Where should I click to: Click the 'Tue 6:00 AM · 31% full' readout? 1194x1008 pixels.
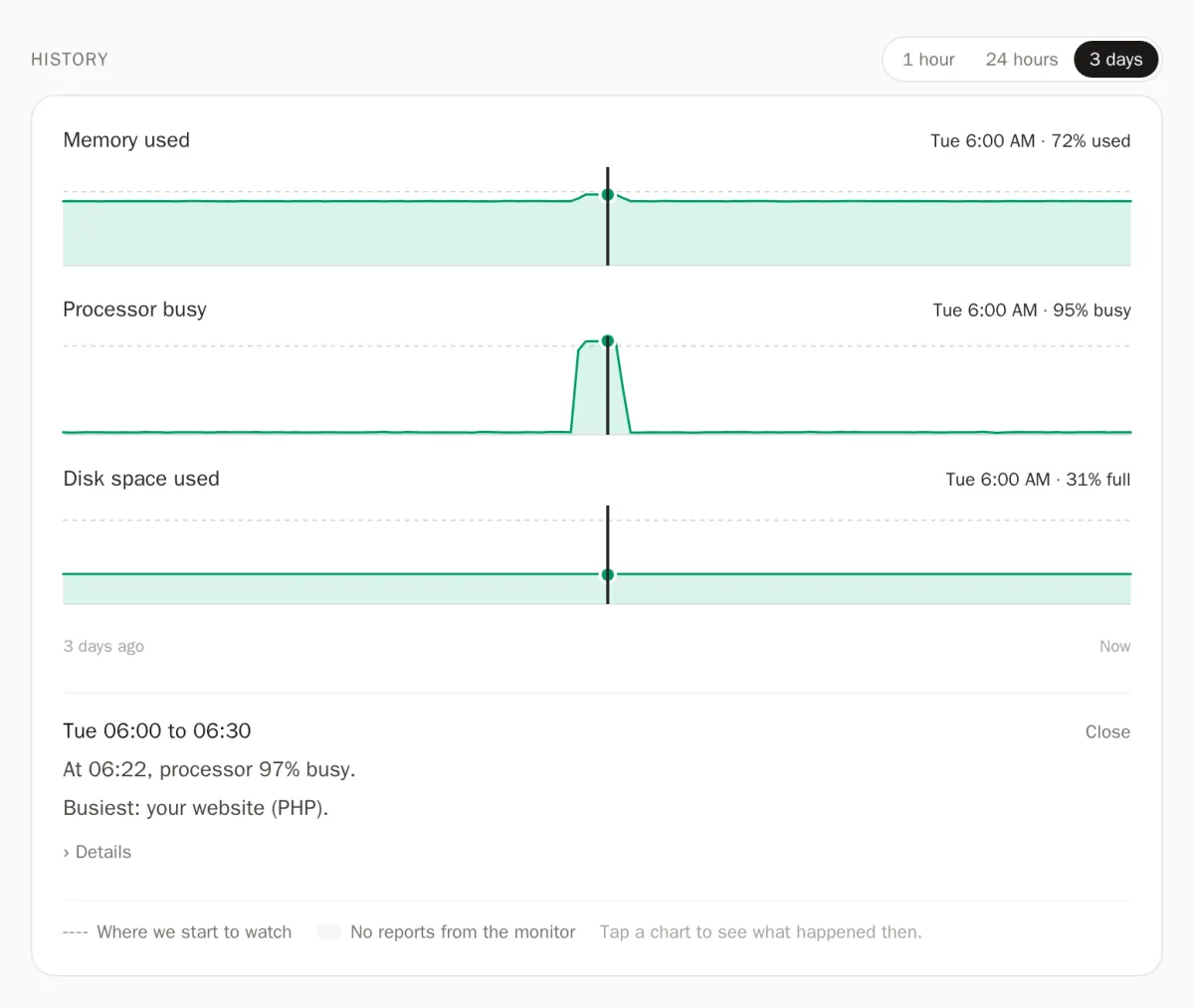(x=1038, y=480)
